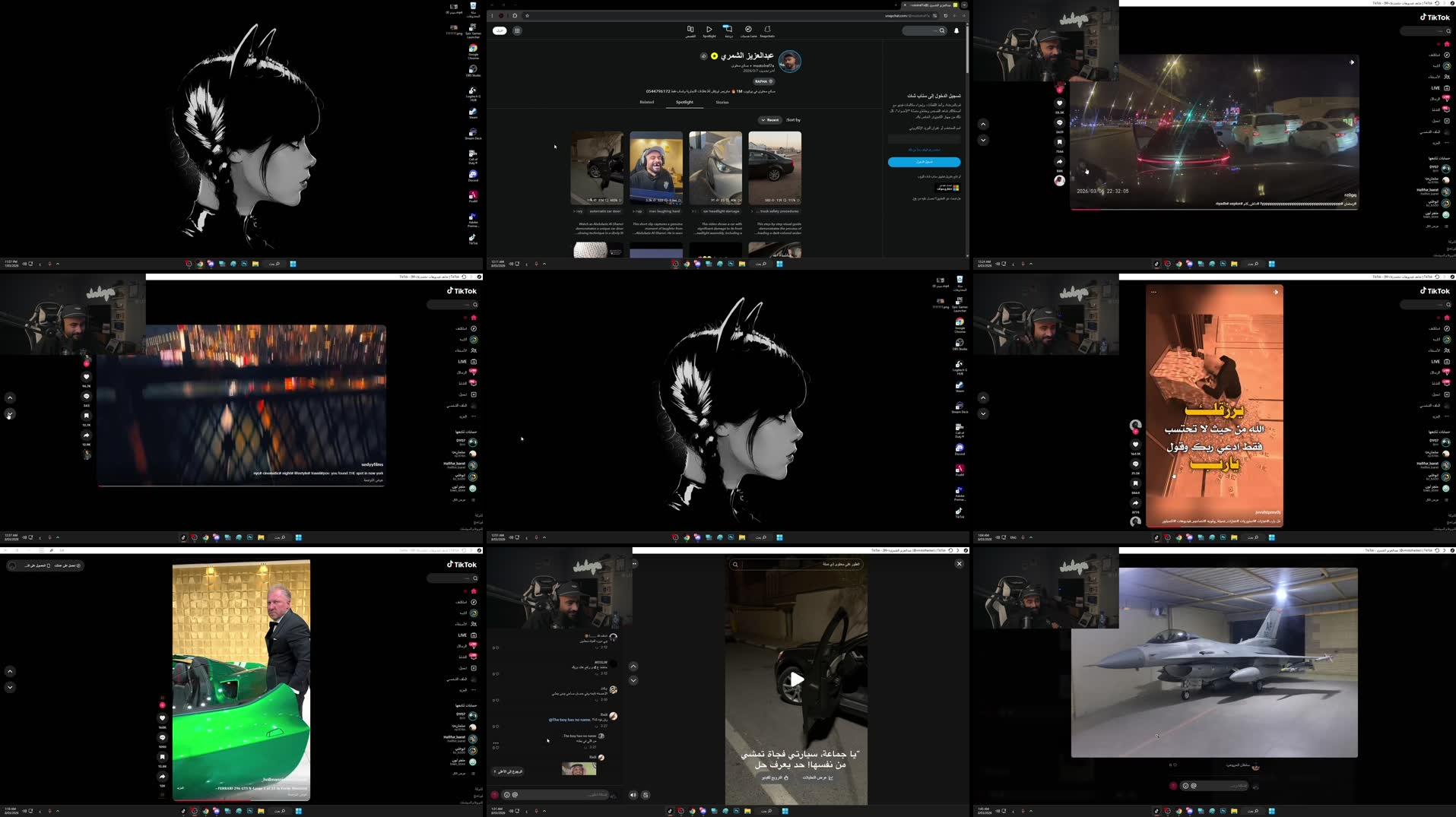Expand the Sort by options

point(793,120)
